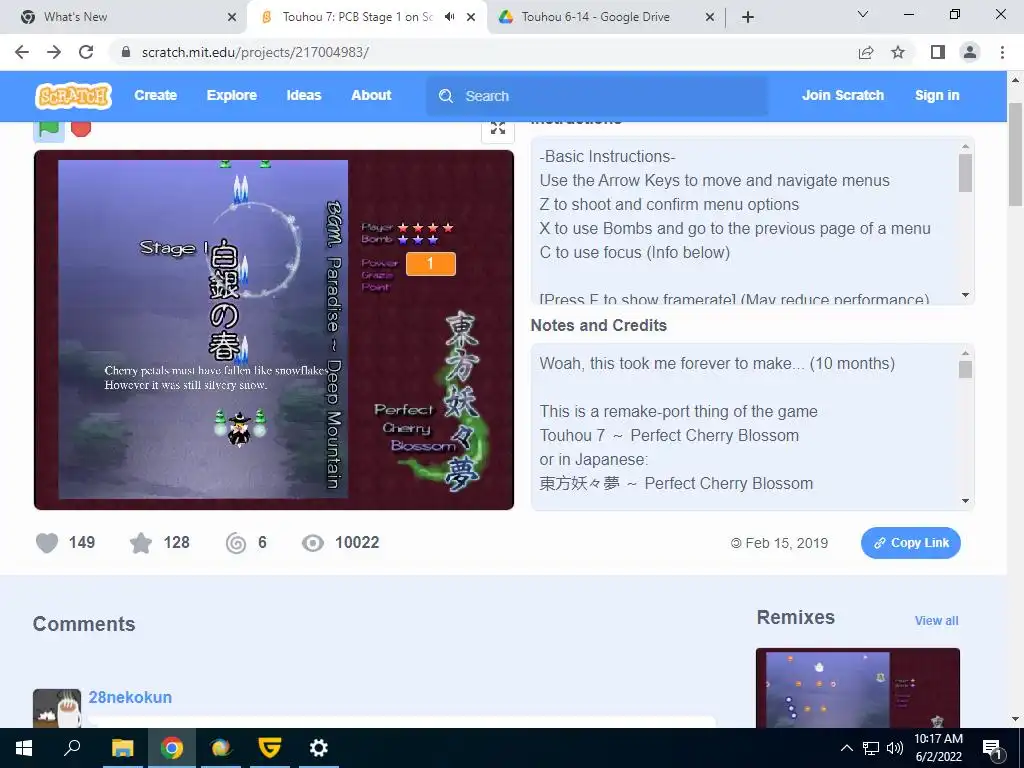This screenshot has height=768, width=1024.
Task: Open Settings gear in taskbar
Action: pyautogui.click(x=319, y=748)
